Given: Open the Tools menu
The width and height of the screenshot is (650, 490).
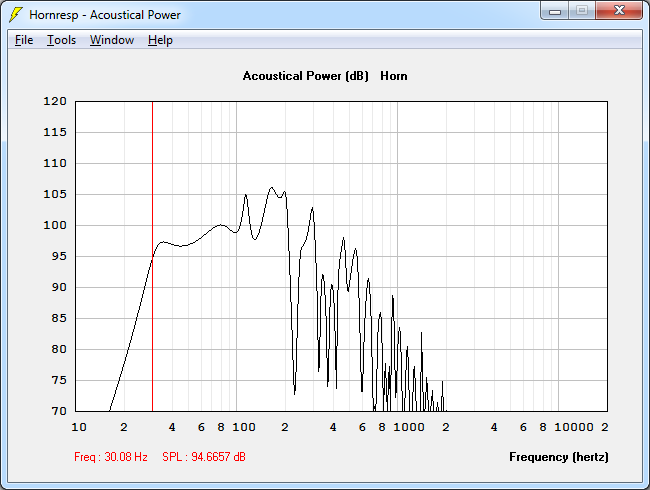Looking at the screenshot, I should (x=61, y=40).
